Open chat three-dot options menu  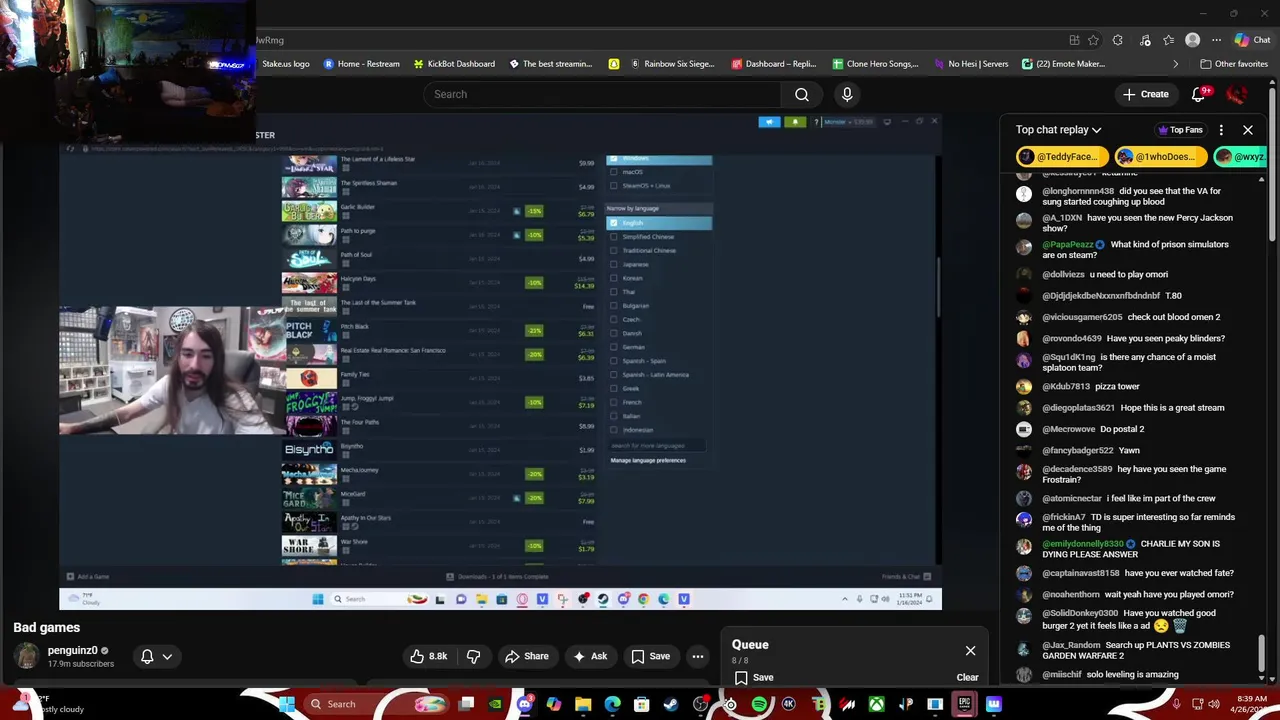tap(1221, 130)
